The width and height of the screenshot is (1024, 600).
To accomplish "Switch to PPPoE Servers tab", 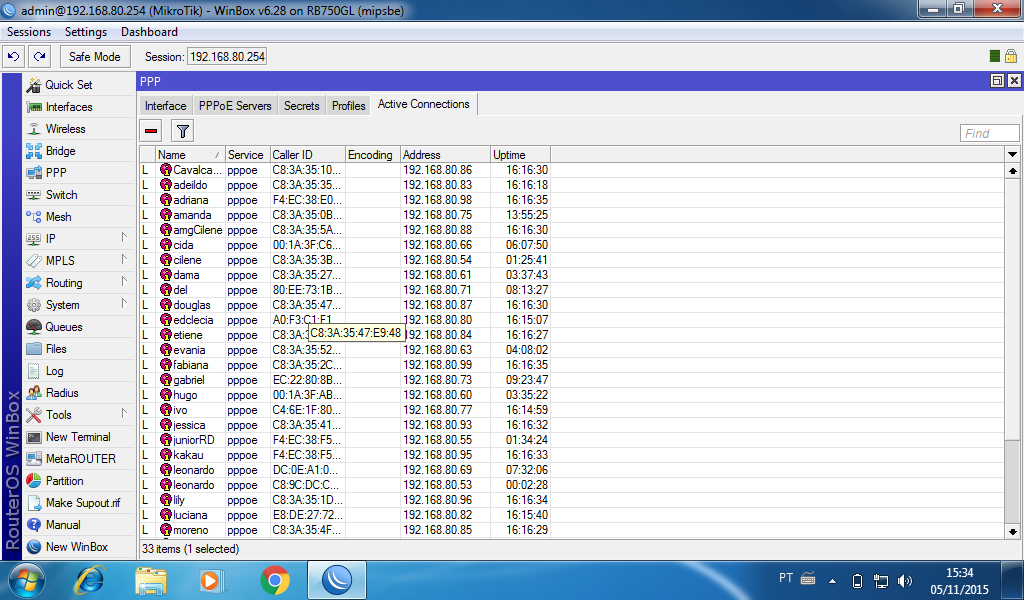I will (235, 106).
